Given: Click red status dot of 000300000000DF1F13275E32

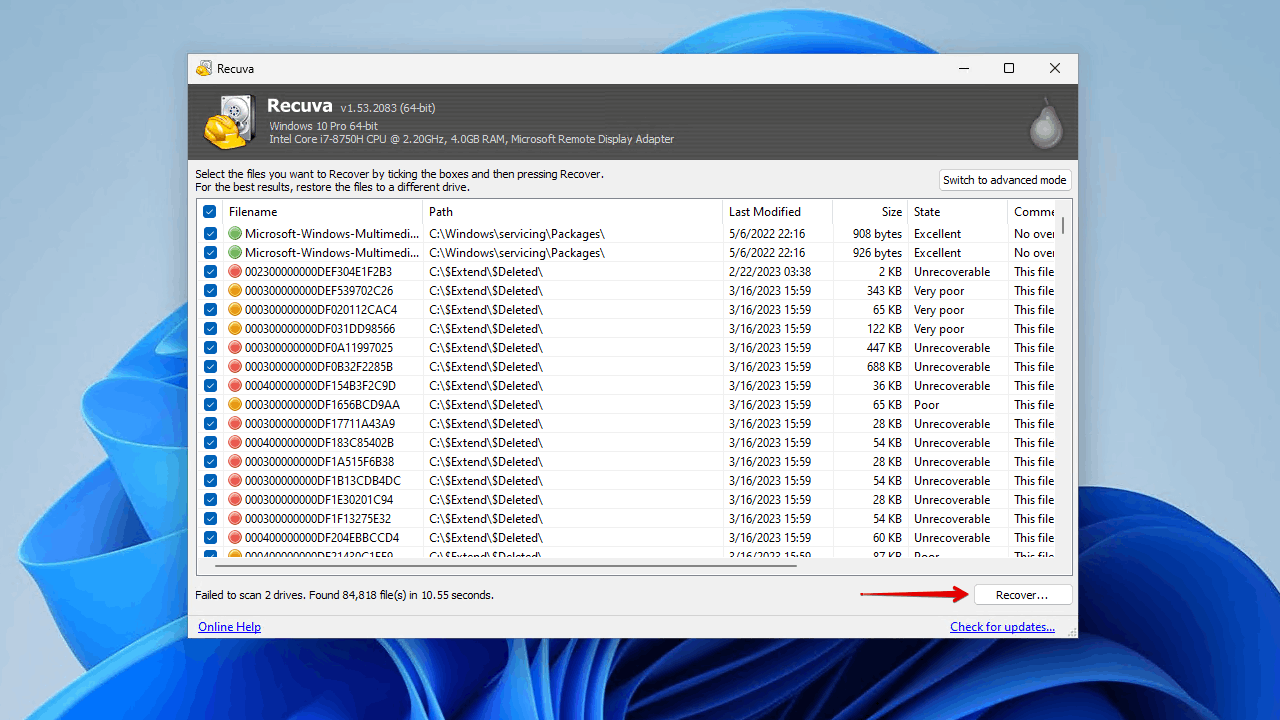Looking at the screenshot, I should pos(235,519).
